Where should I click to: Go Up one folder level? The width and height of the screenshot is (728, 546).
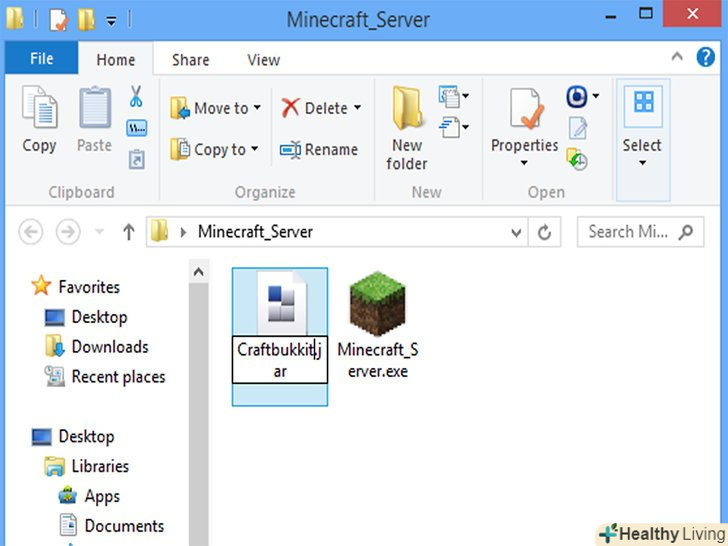129,232
